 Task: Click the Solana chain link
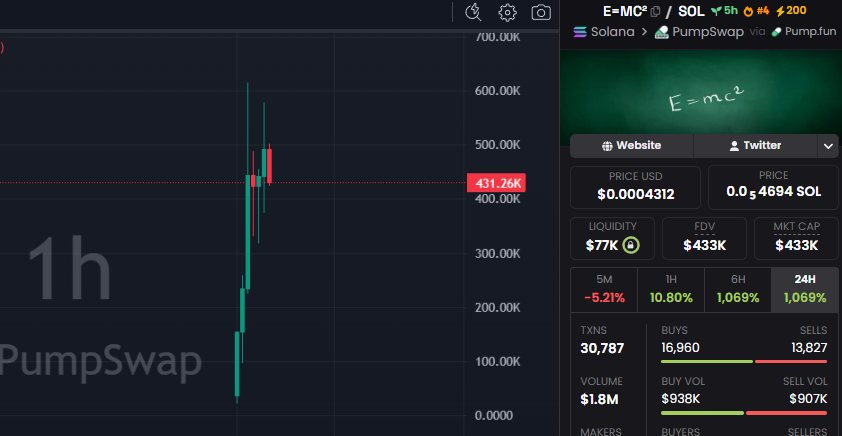pyautogui.click(x=606, y=32)
